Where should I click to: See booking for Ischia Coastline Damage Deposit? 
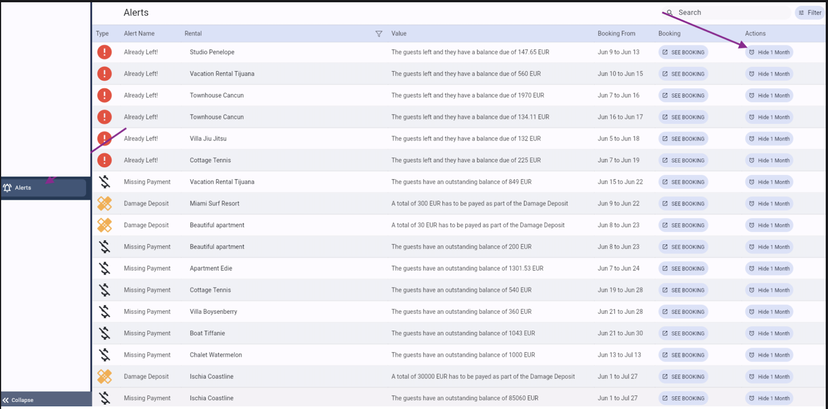click(x=683, y=376)
